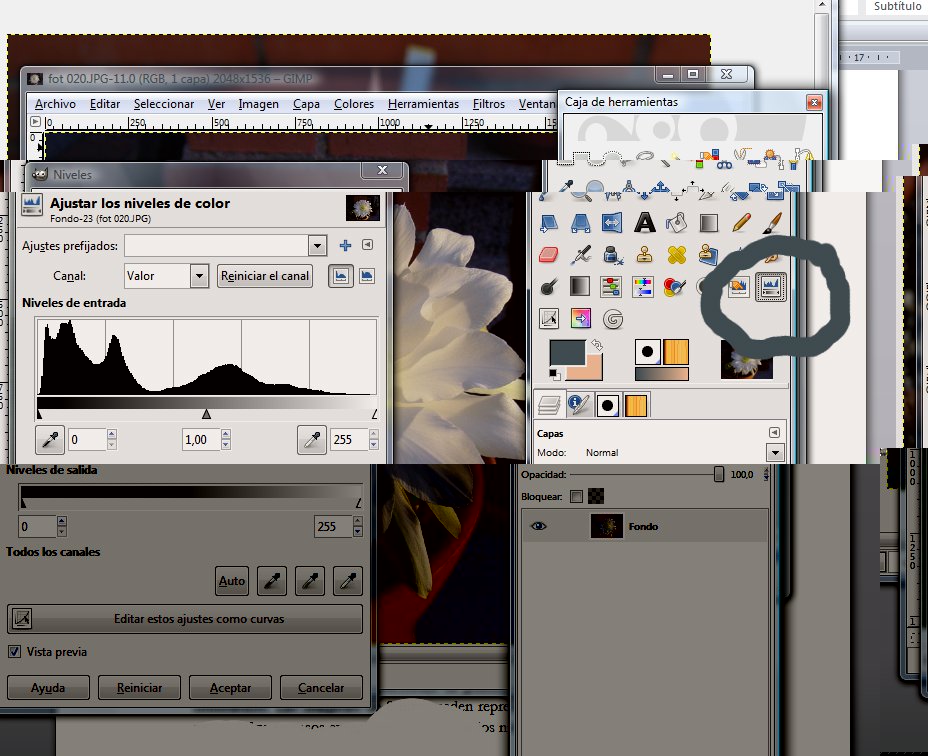Select the Pencil tool
This screenshot has width=928, height=756.
[x=740, y=223]
